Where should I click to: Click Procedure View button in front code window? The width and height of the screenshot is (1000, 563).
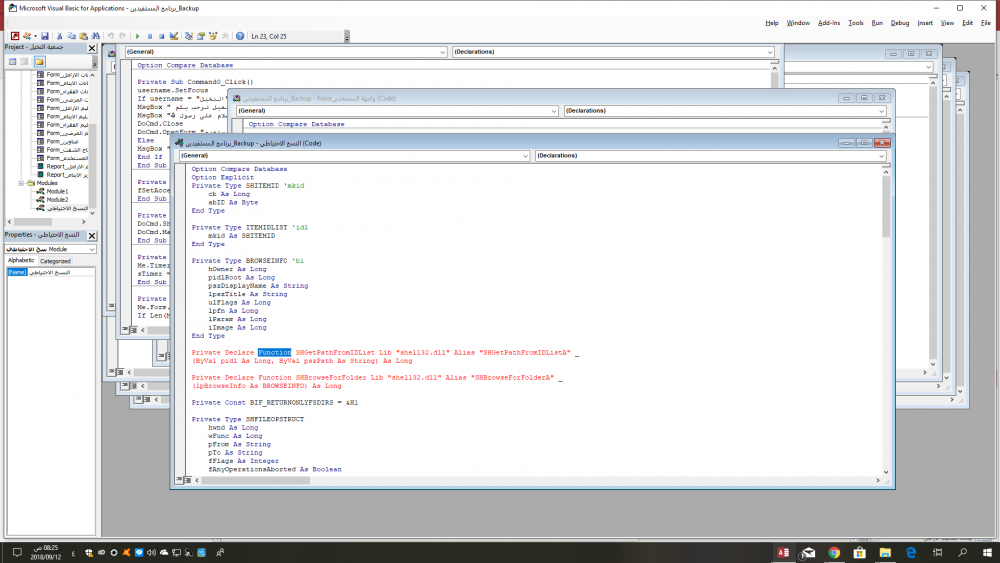click(179, 479)
